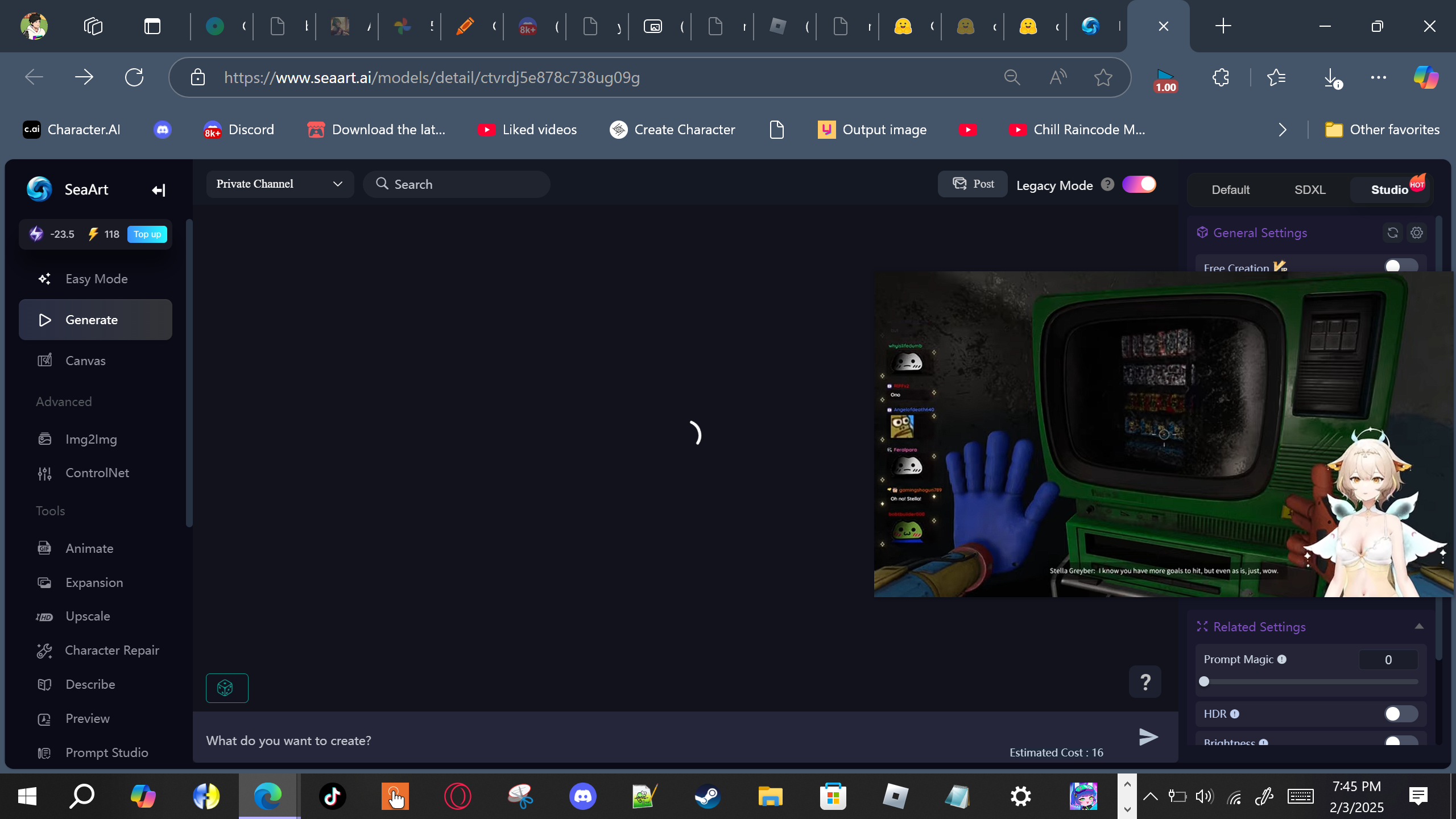The image size is (1456, 819).
Task: Click the Prompt Magic info icon
Action: click(1282, 659)
